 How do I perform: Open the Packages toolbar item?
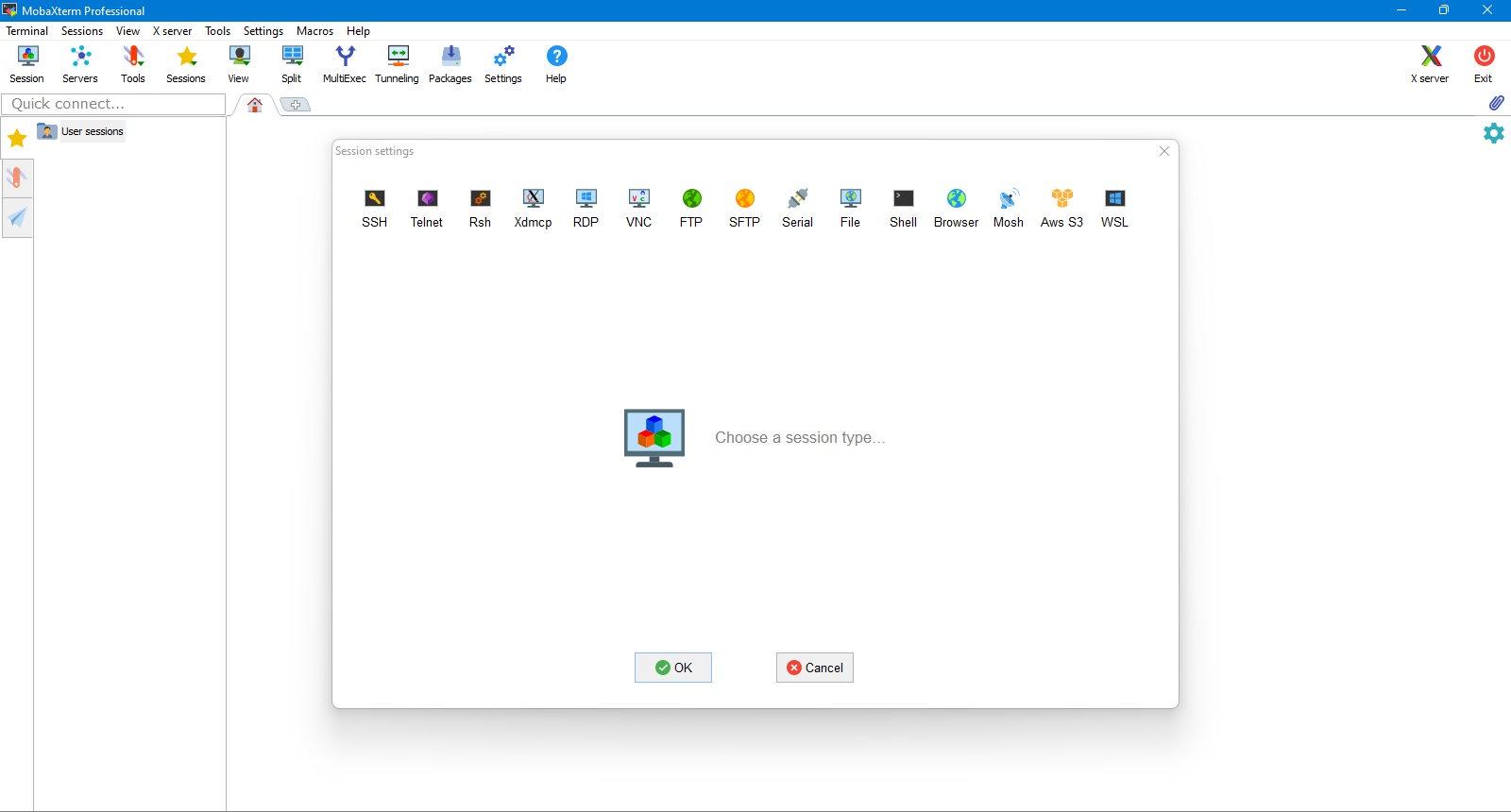pyautogui.click(x=450, y=64)
